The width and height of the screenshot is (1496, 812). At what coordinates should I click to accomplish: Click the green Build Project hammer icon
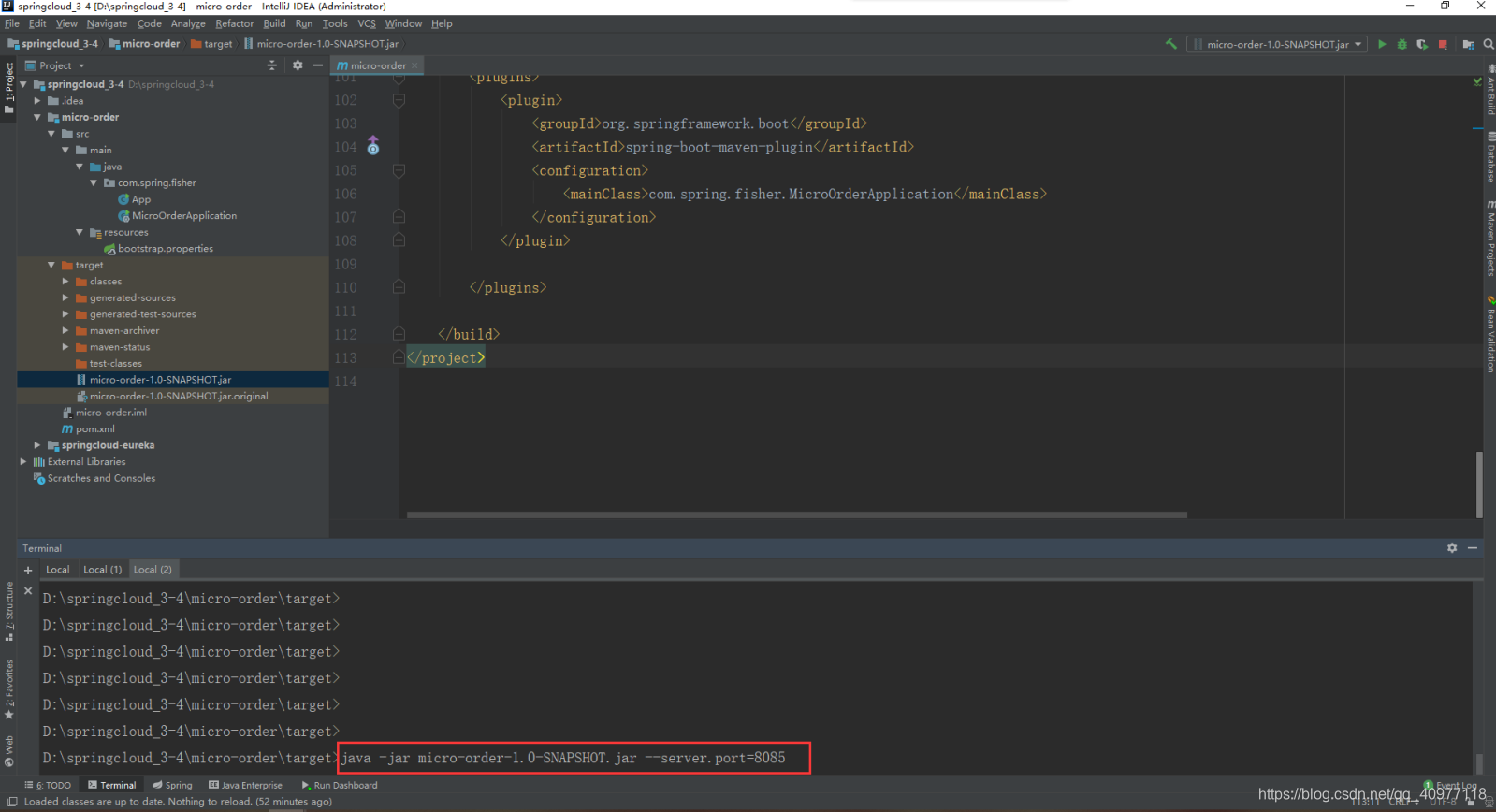click(1170, 44)
